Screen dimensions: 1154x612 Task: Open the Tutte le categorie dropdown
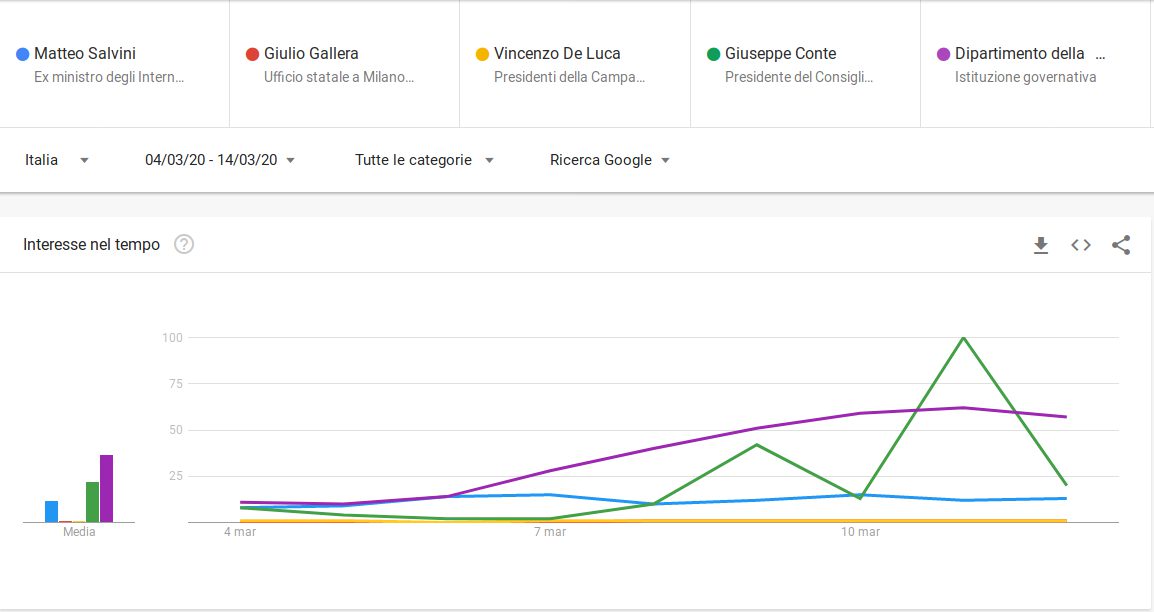(424, 160)
